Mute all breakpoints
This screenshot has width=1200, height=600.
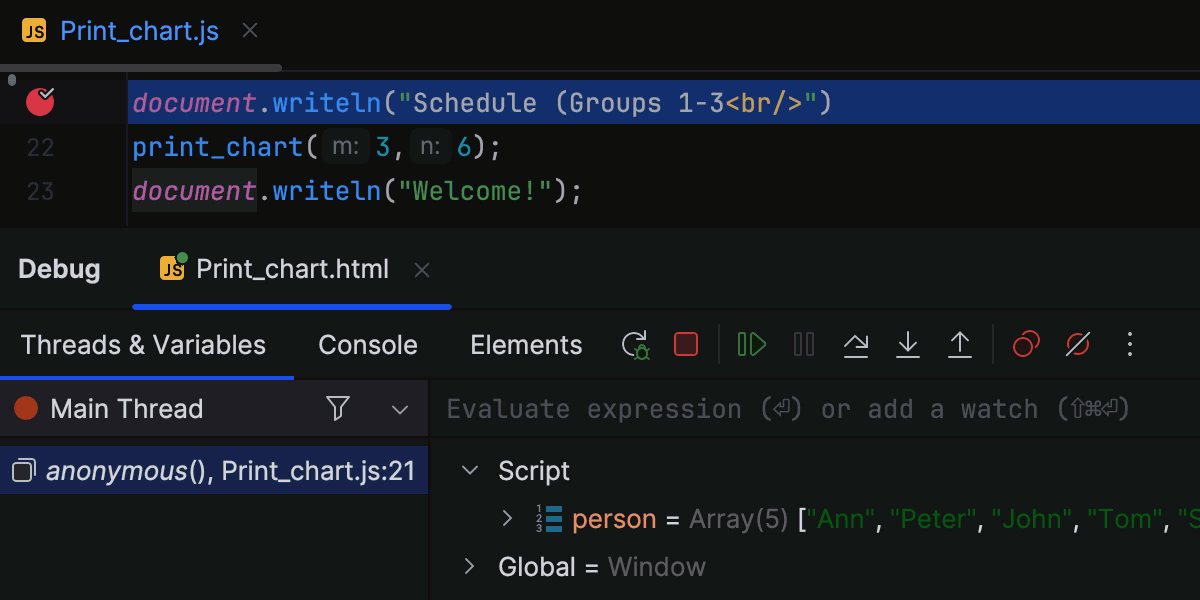[1077, 344]
